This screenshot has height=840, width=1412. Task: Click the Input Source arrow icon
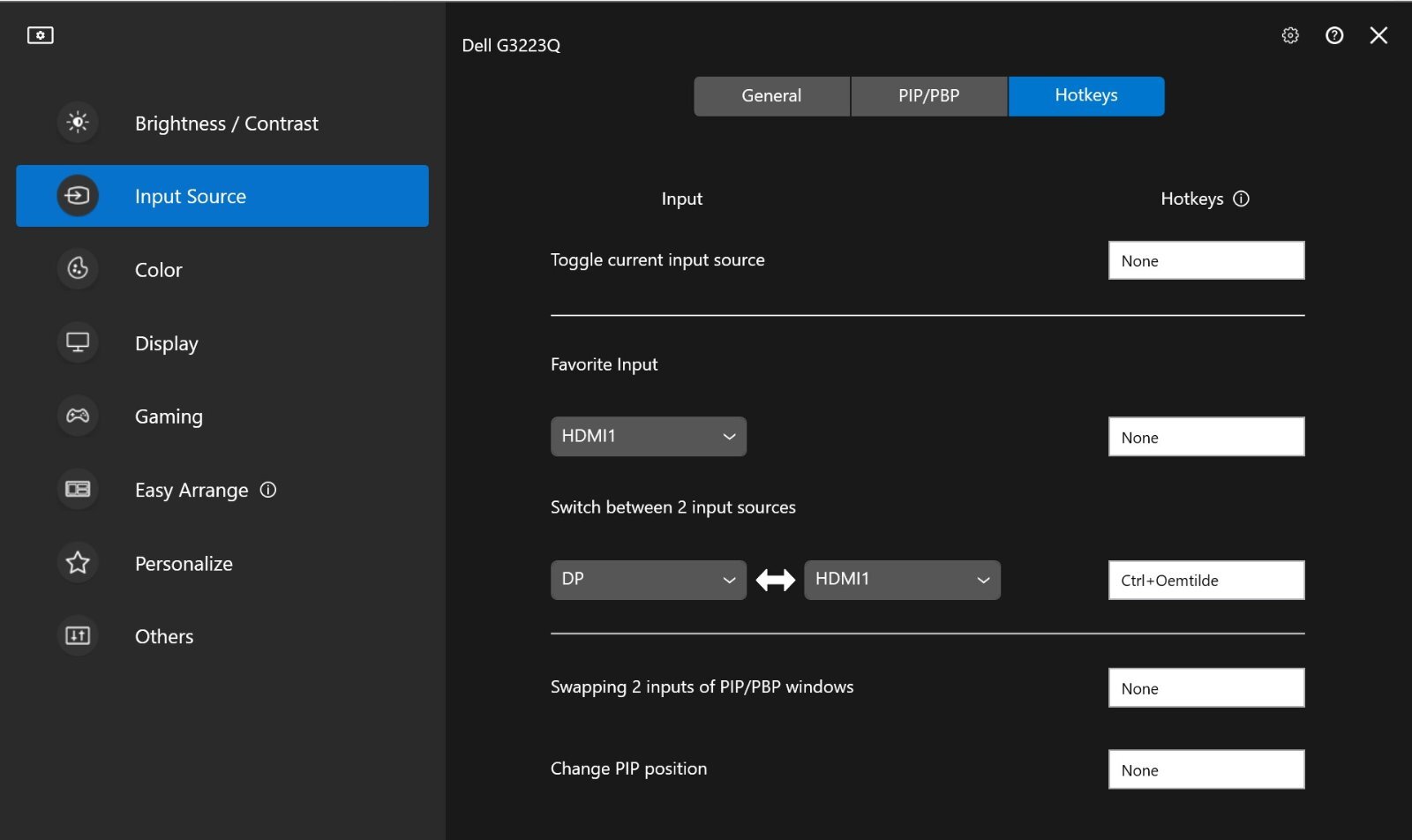click(78, 196)
